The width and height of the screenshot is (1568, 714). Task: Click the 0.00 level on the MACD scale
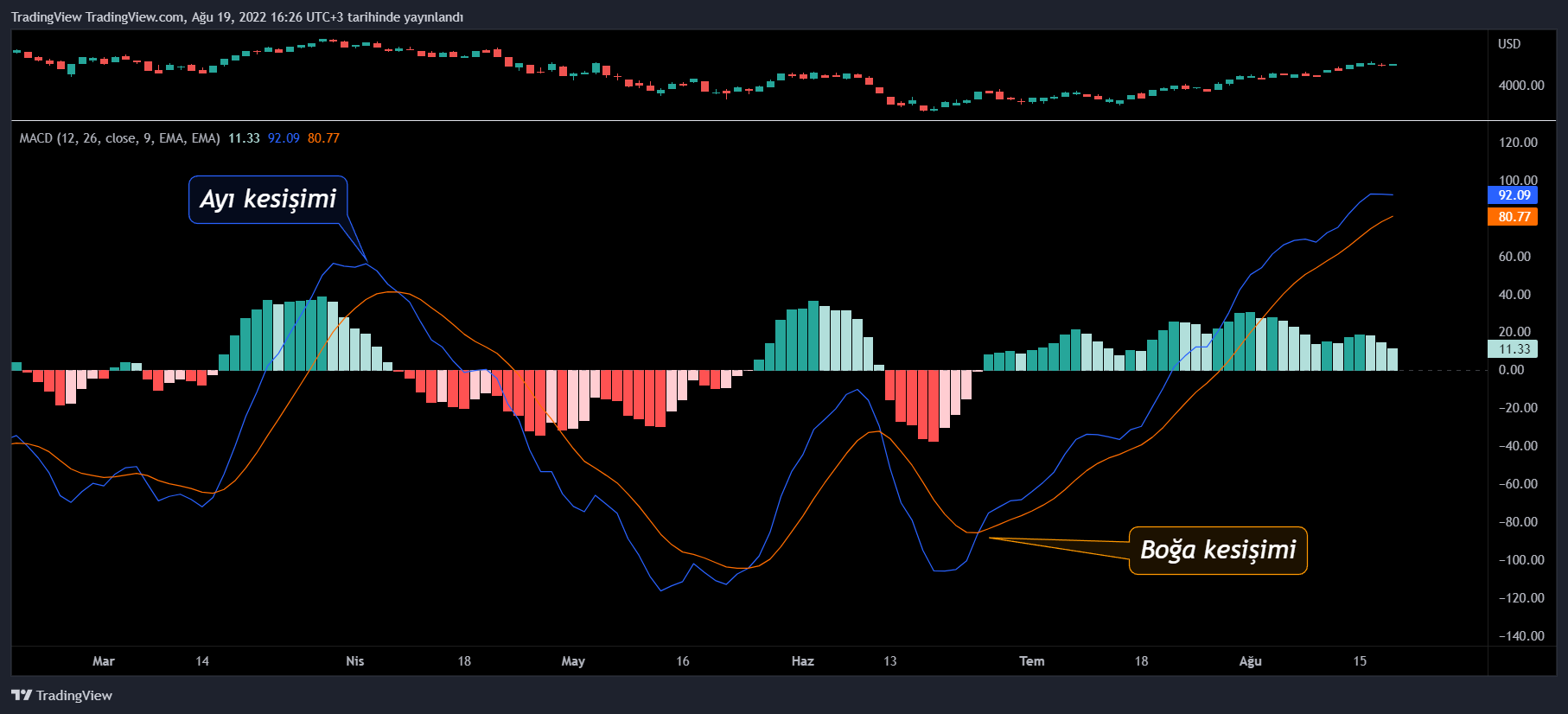pos(1512,370)
